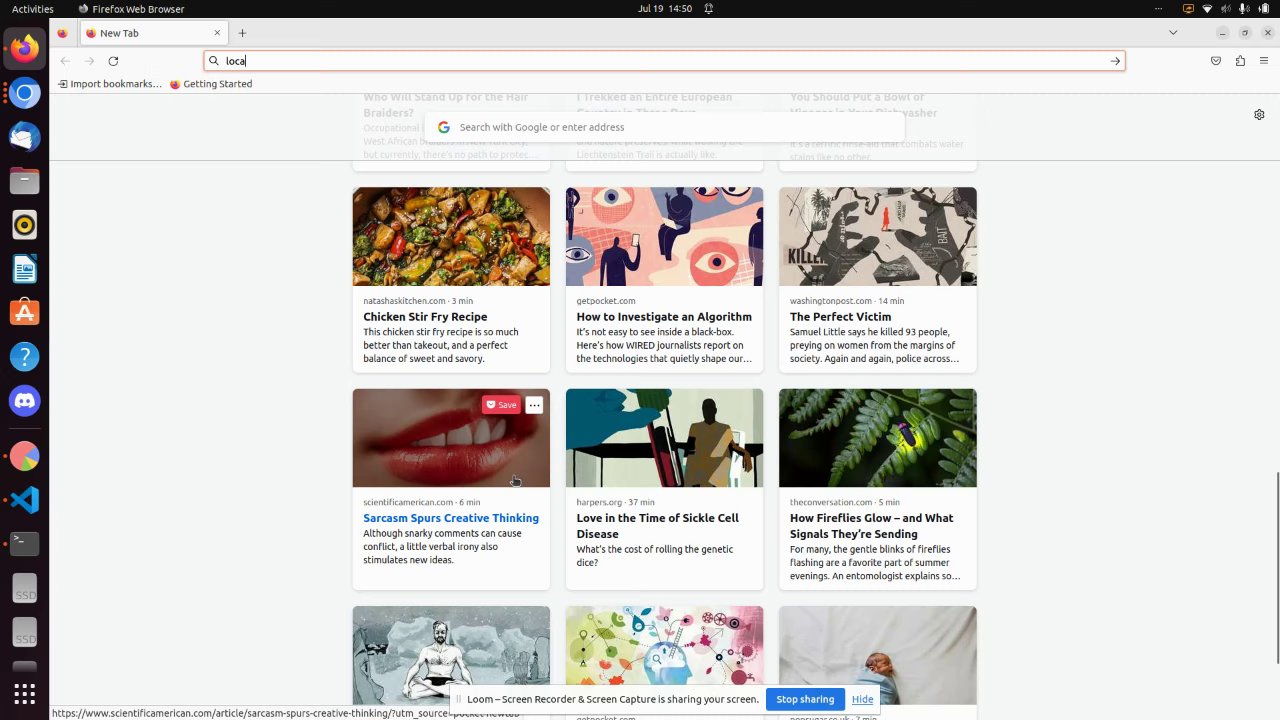Screen dimensions: 1280x720
Task: Show Applications grid in the dock
Action: [x=25, y=693]
